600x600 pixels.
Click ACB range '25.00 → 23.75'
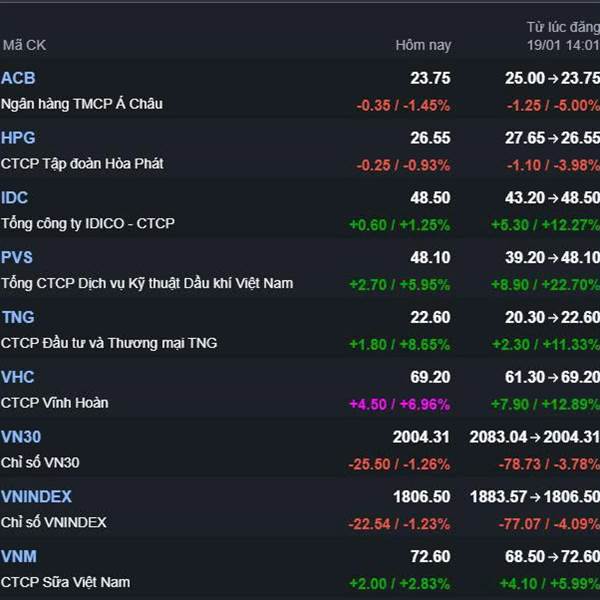pyautogui.click(x=552, y=78)
